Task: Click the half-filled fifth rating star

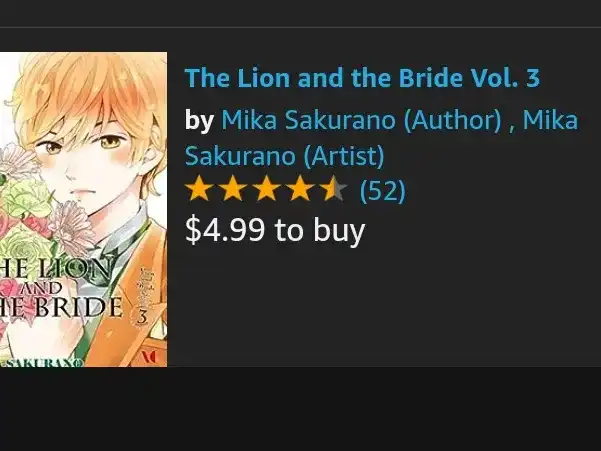Action: click(x=334, y=189)
